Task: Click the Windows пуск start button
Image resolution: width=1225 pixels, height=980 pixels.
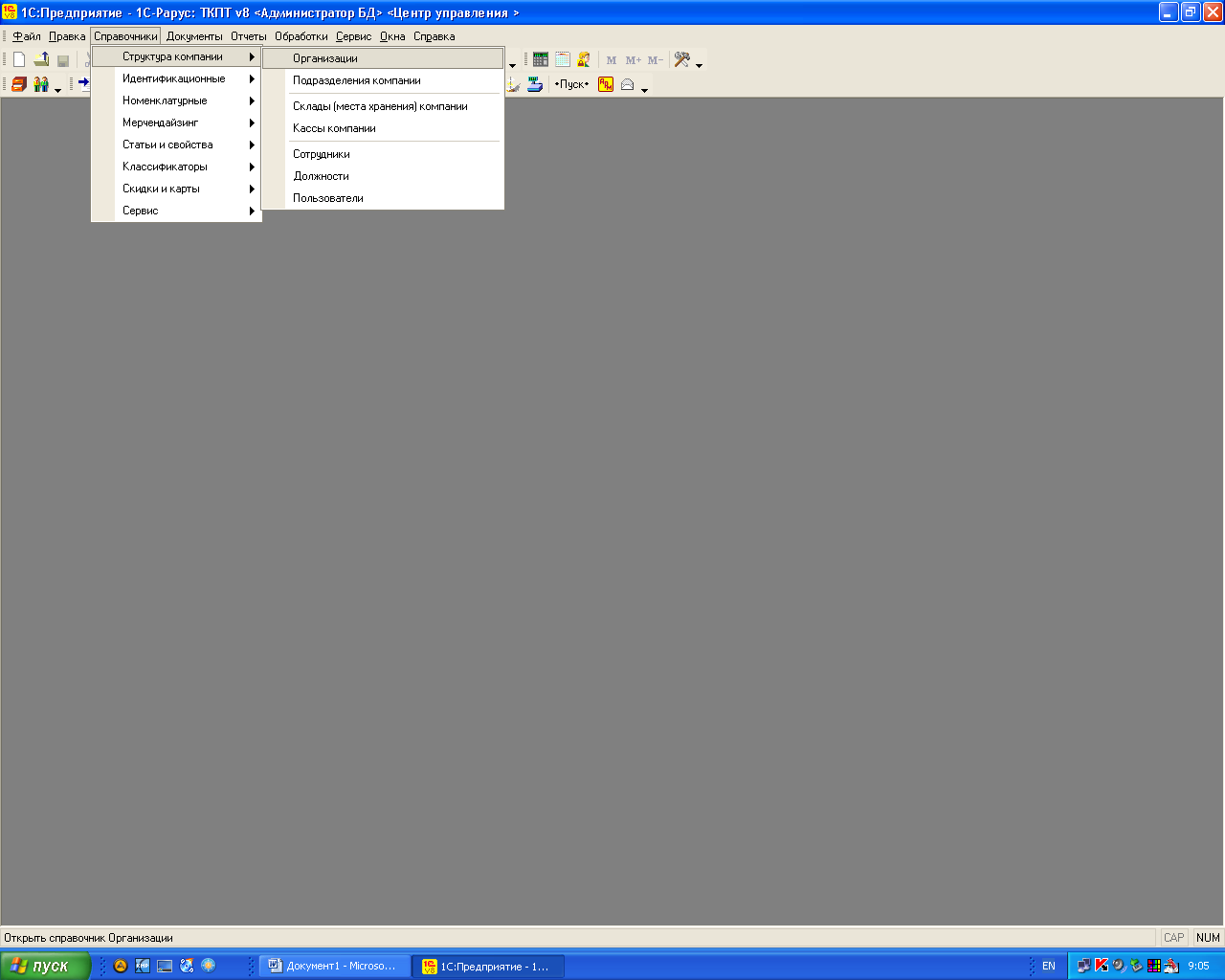Action: [x=45, y=966]
